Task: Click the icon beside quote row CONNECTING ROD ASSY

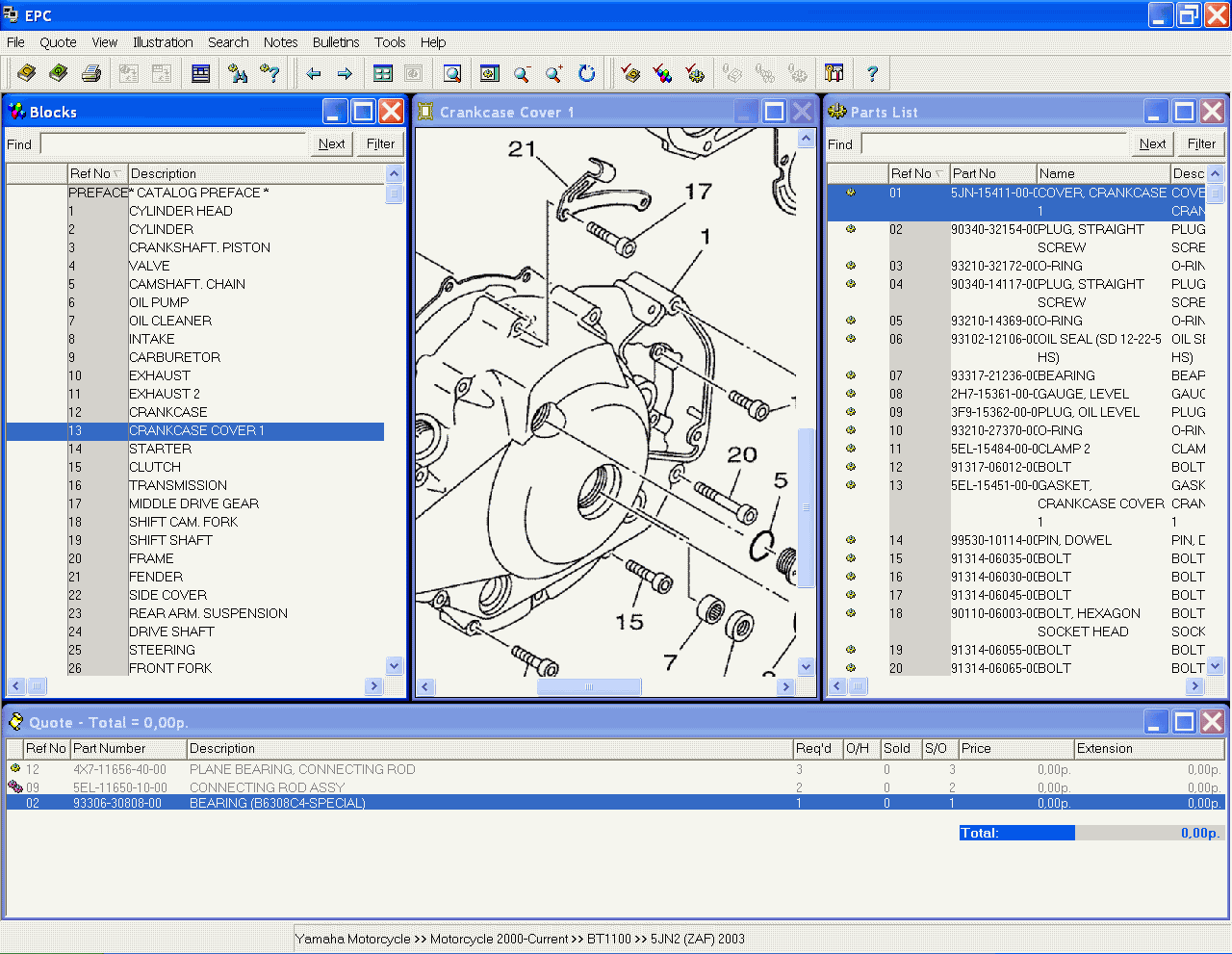Action: tap(15, 786)
